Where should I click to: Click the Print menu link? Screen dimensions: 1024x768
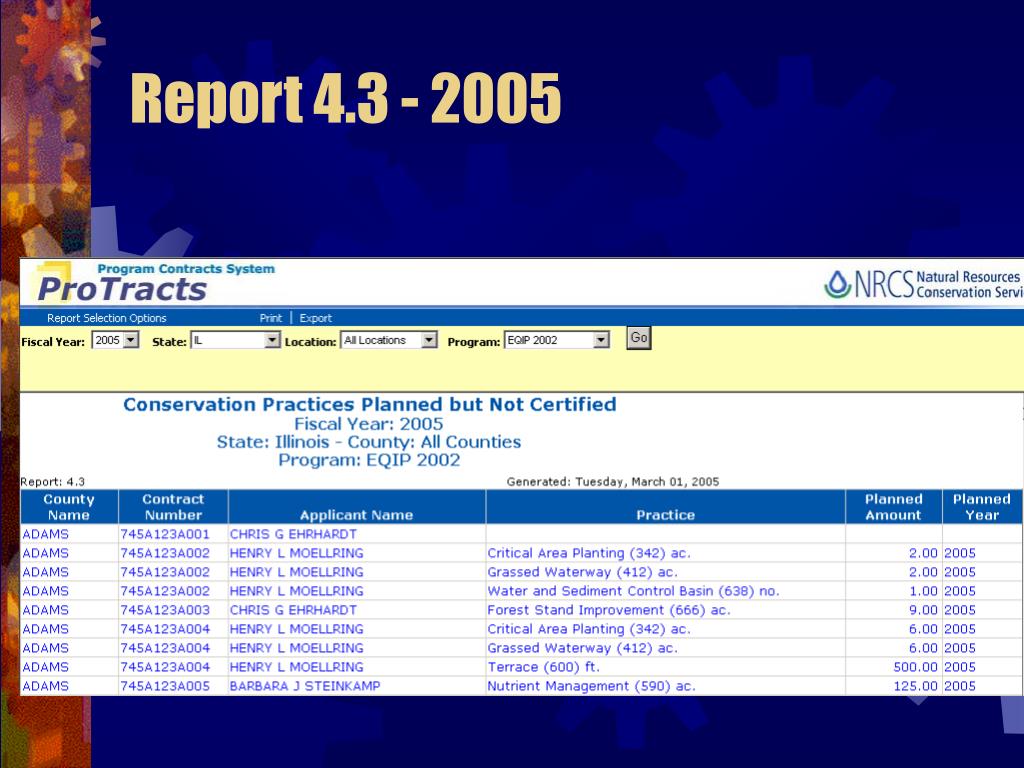click(x=270, y=318)
